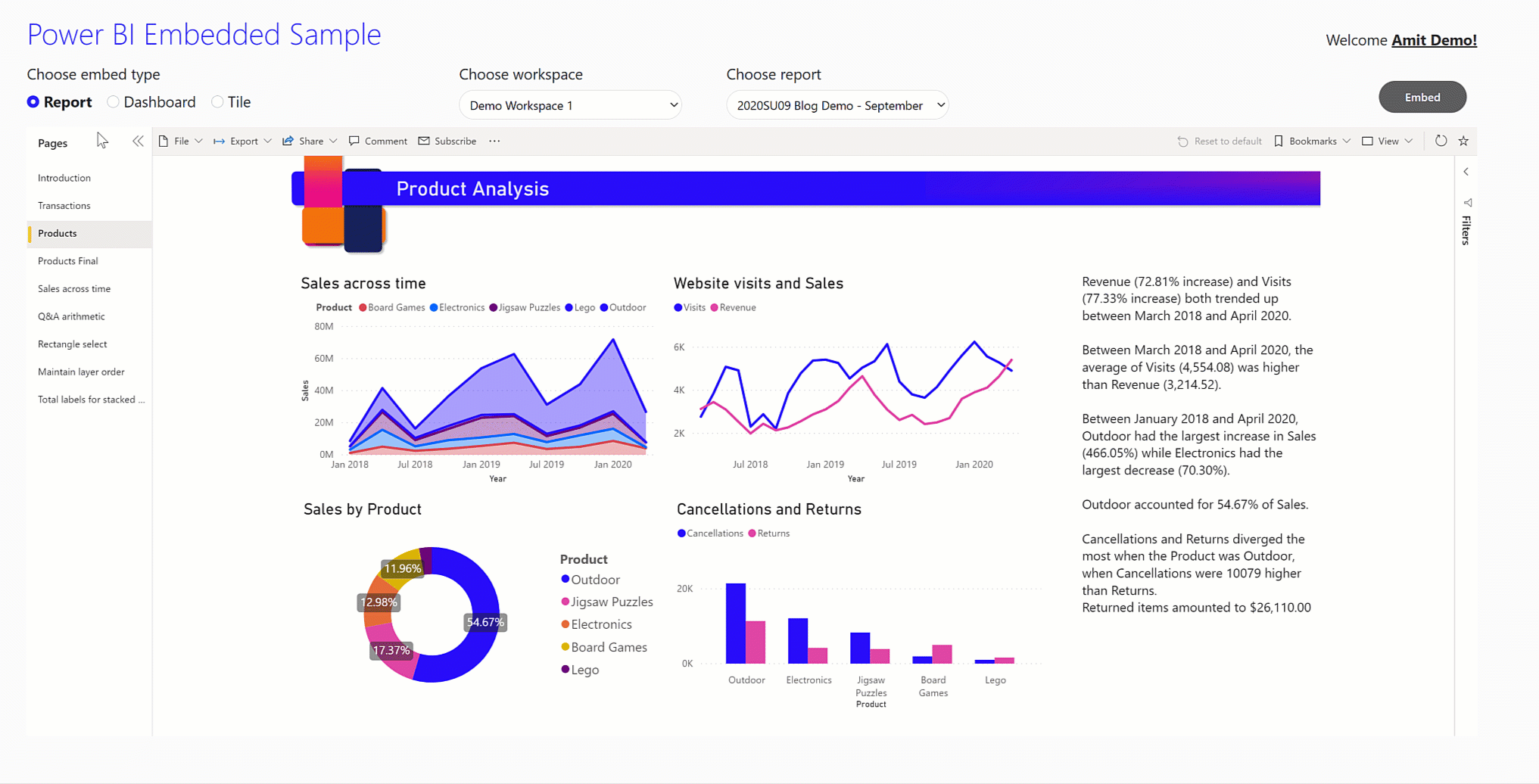The image size is (1539, 784).
Task: Select the Dashboard embed type
Action: coord(114,101)
